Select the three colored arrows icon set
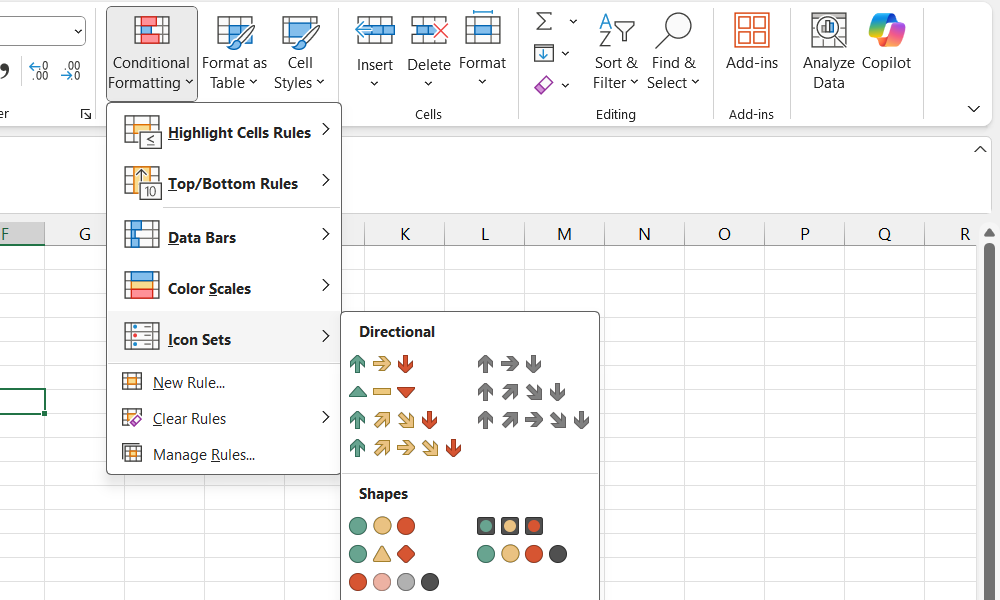The image size is (1000, 600). tap(381, 364)
